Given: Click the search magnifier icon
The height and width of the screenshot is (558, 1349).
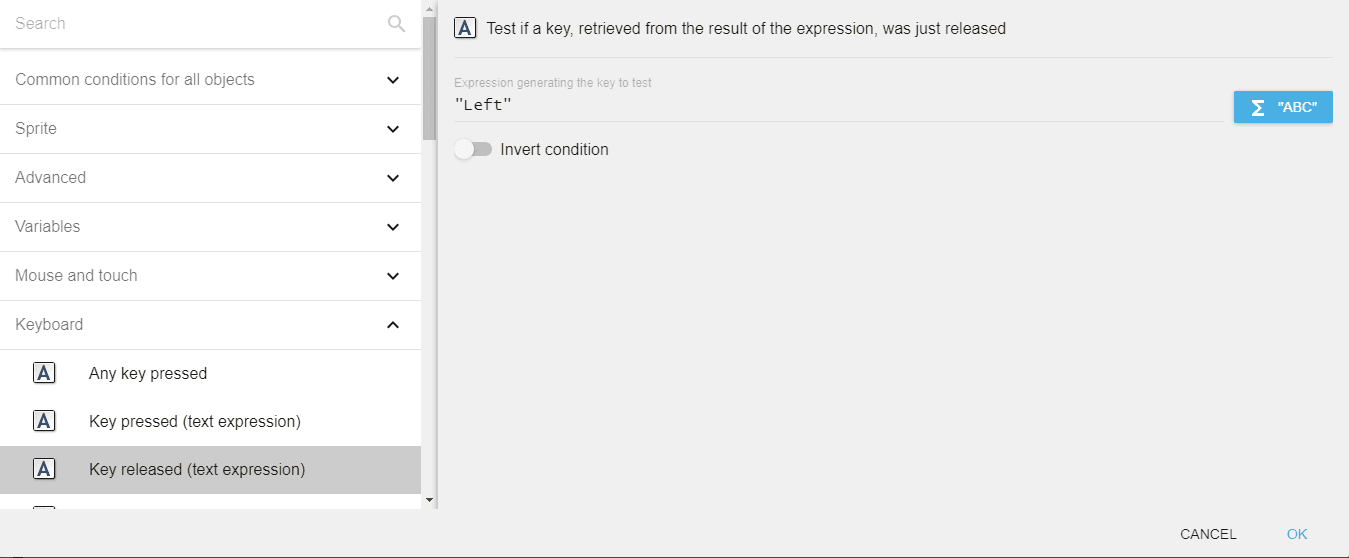Looking at the screenshot, I should 396,23.
